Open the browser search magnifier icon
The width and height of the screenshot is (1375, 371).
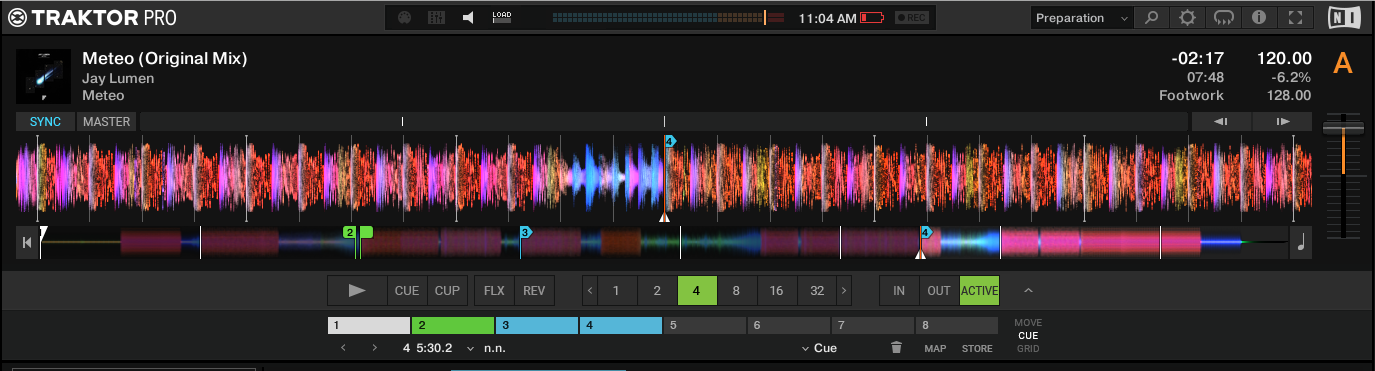tap(1152, 18)
